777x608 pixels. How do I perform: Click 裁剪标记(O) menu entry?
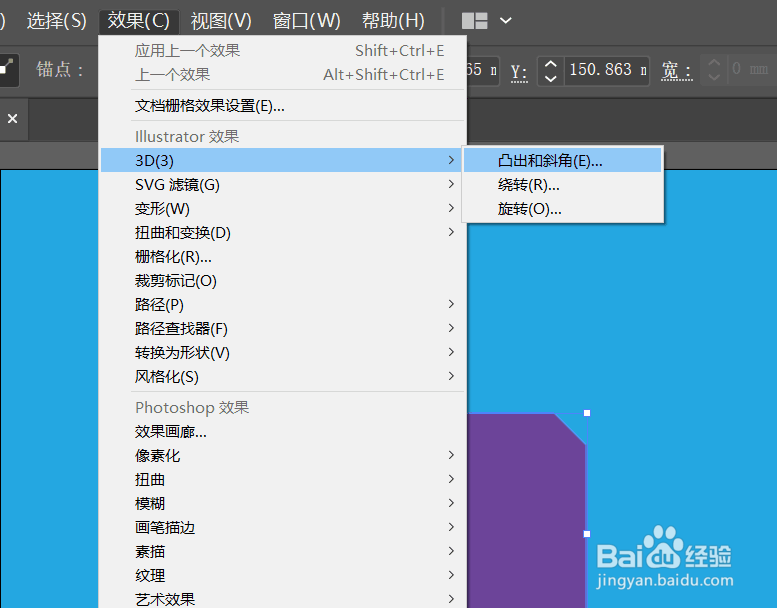point(283,281)
